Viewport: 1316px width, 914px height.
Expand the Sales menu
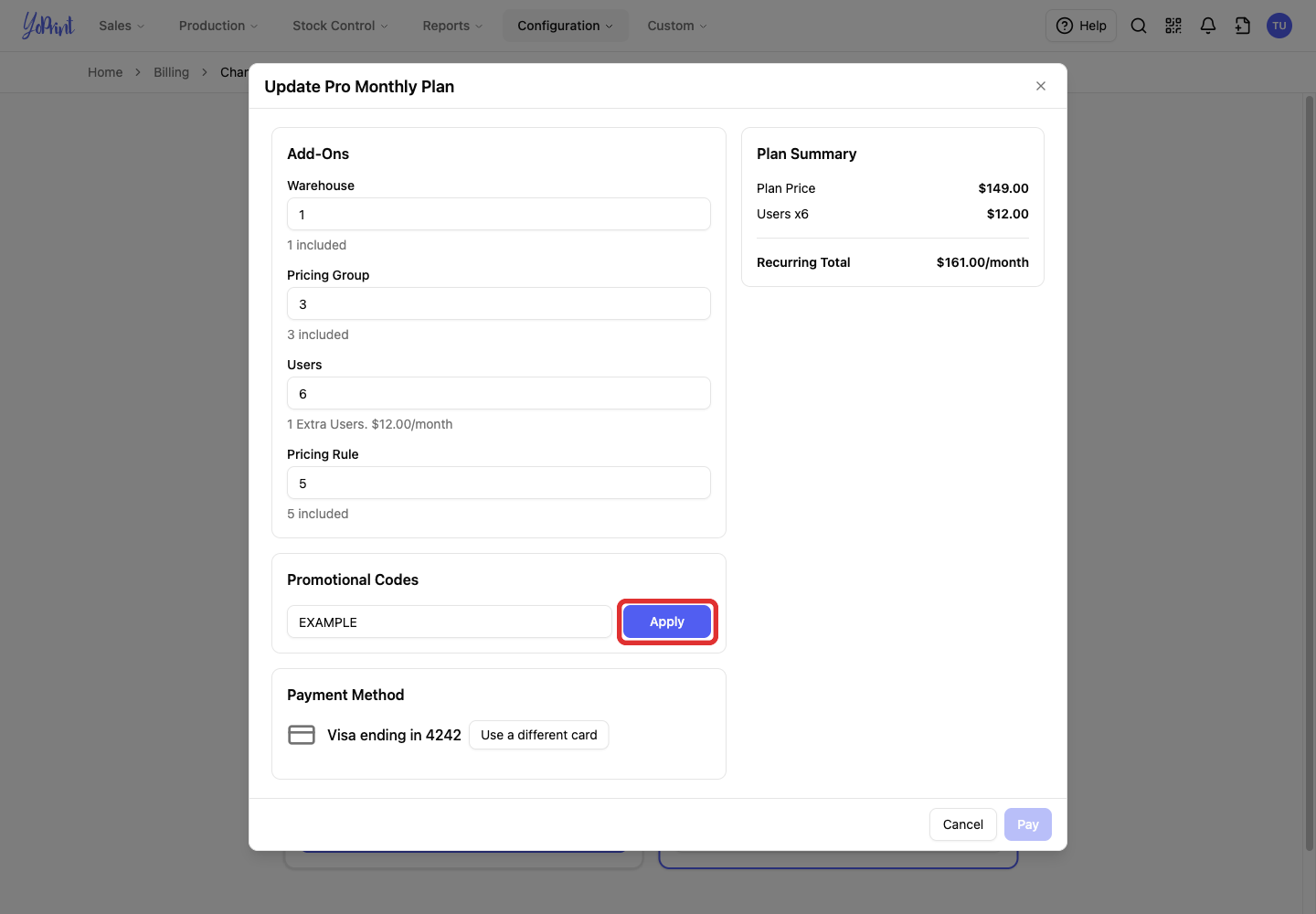point(122,26)
